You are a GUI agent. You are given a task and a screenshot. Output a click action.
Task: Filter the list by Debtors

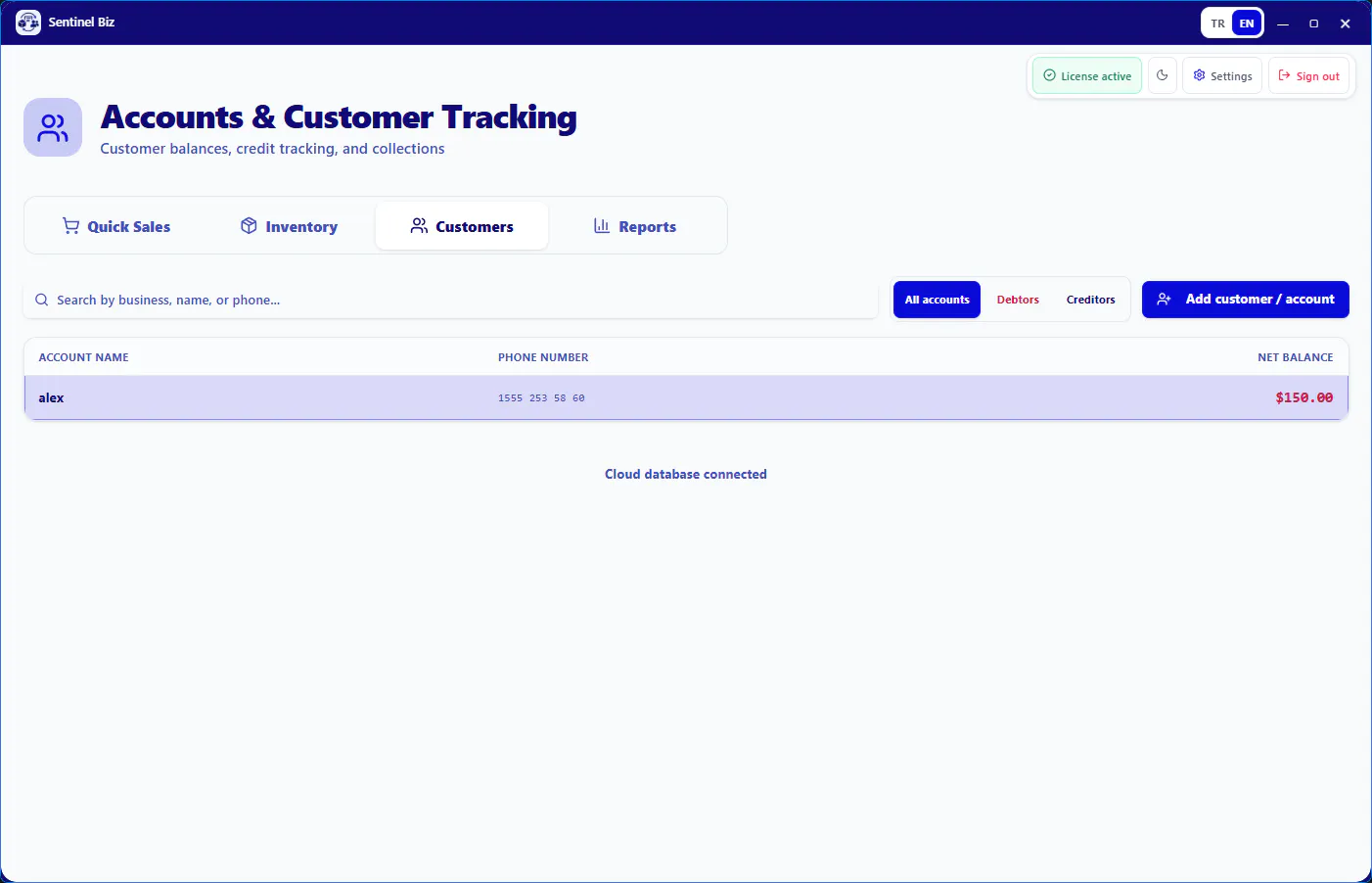point(1018,300)
